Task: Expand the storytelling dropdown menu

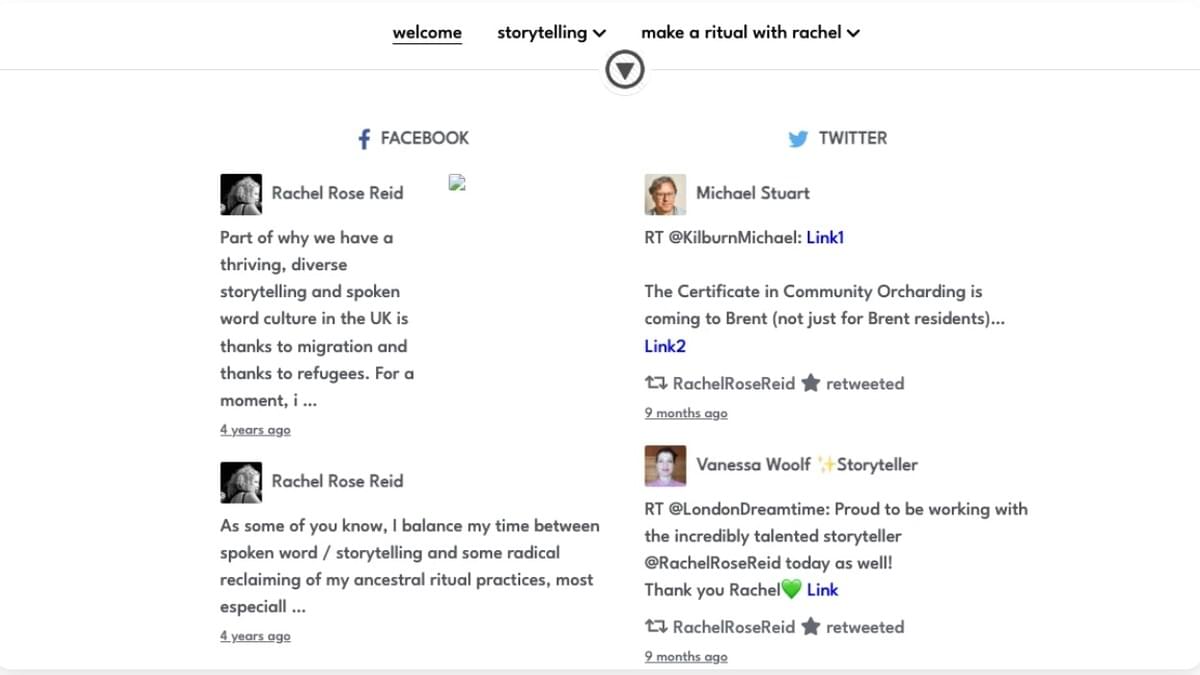Action: [x=551, y=32]
